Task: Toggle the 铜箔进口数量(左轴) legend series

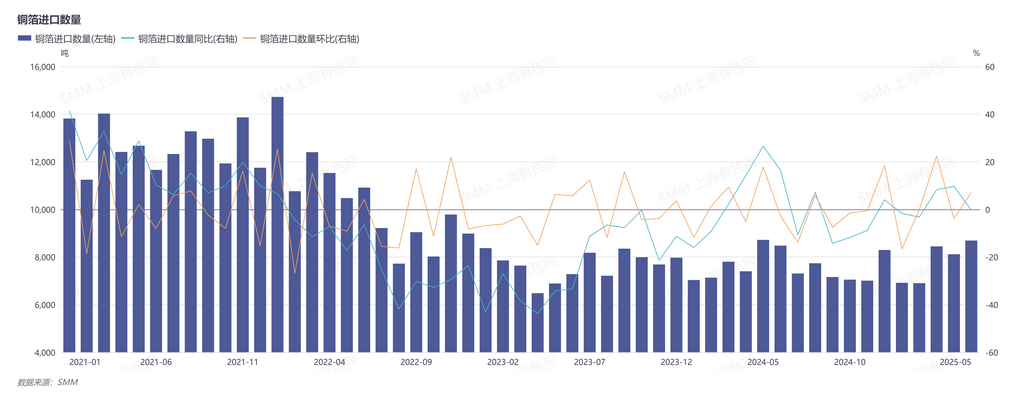Action: pos(67,39)
